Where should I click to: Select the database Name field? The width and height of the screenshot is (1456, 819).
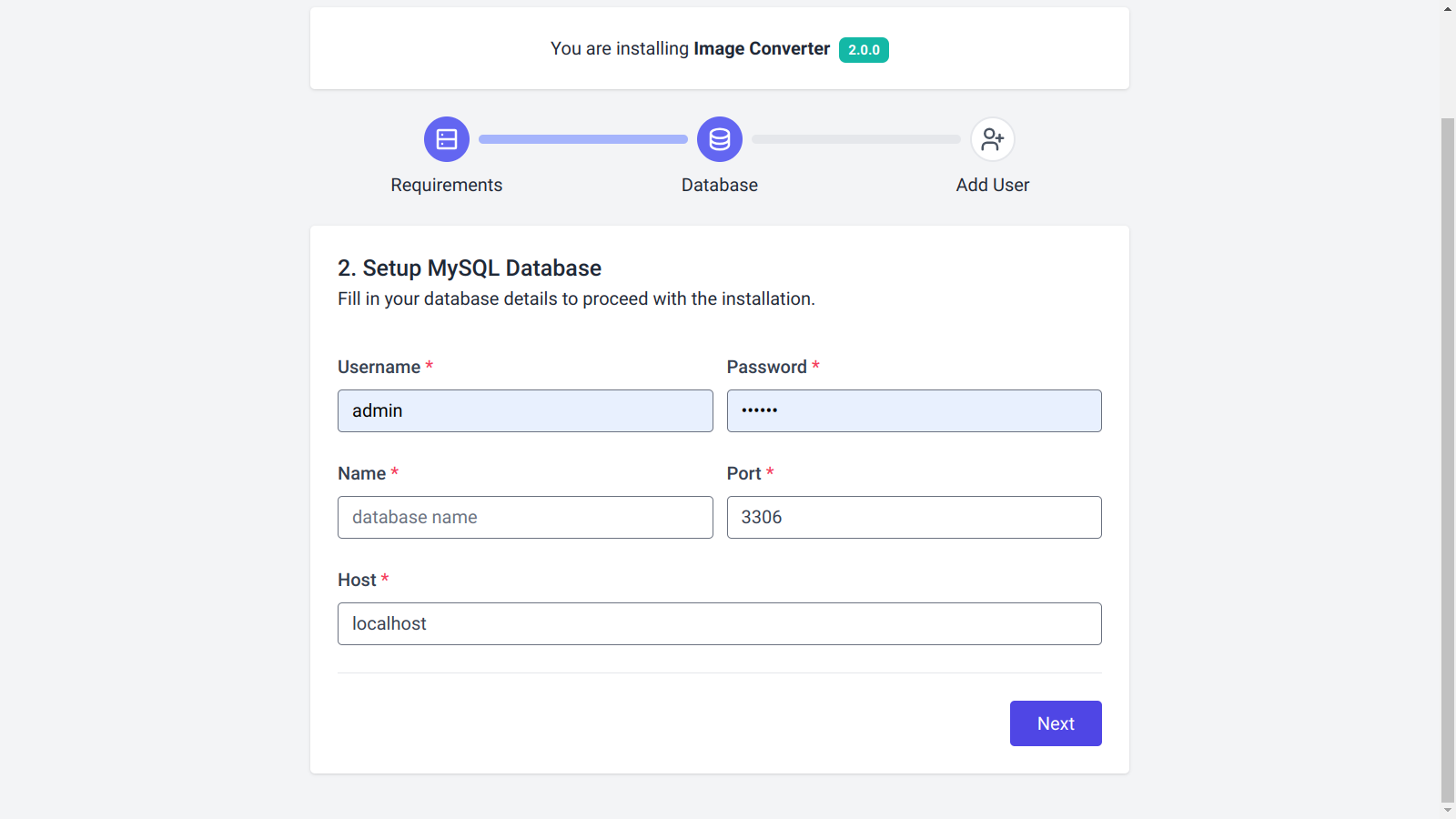(525, 517)
